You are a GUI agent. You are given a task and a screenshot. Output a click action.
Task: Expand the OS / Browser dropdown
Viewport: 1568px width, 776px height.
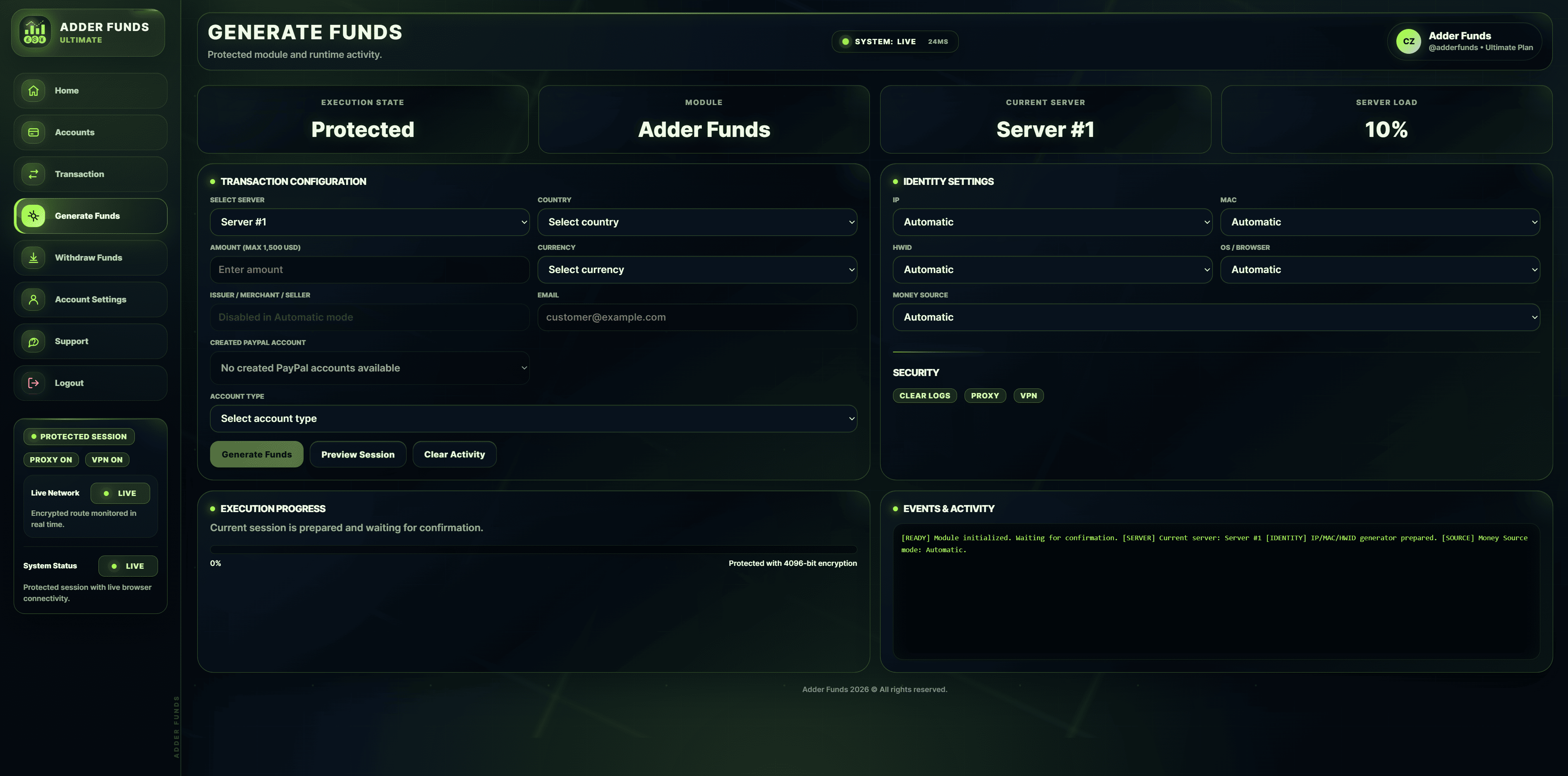[1380, 270]
